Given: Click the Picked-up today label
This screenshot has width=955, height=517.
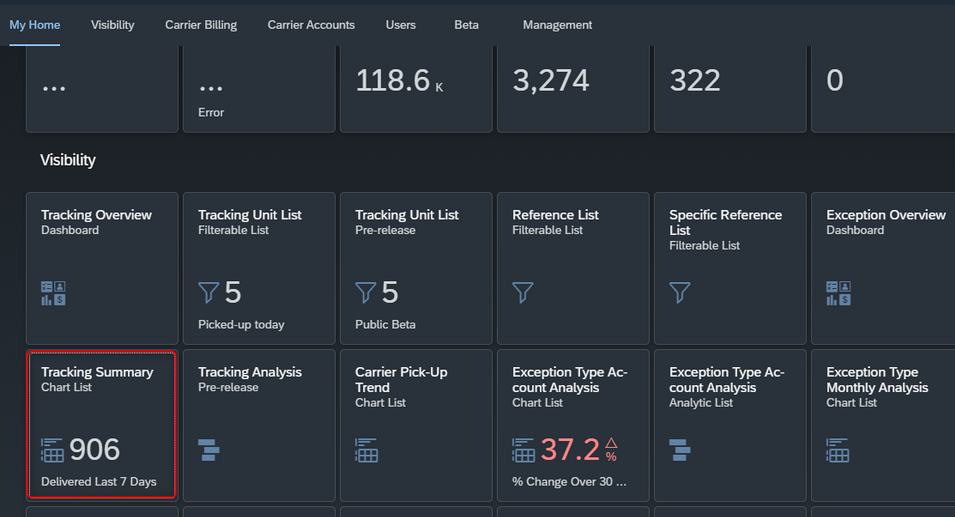Looking at the screenshot, I should coord(241,325).
